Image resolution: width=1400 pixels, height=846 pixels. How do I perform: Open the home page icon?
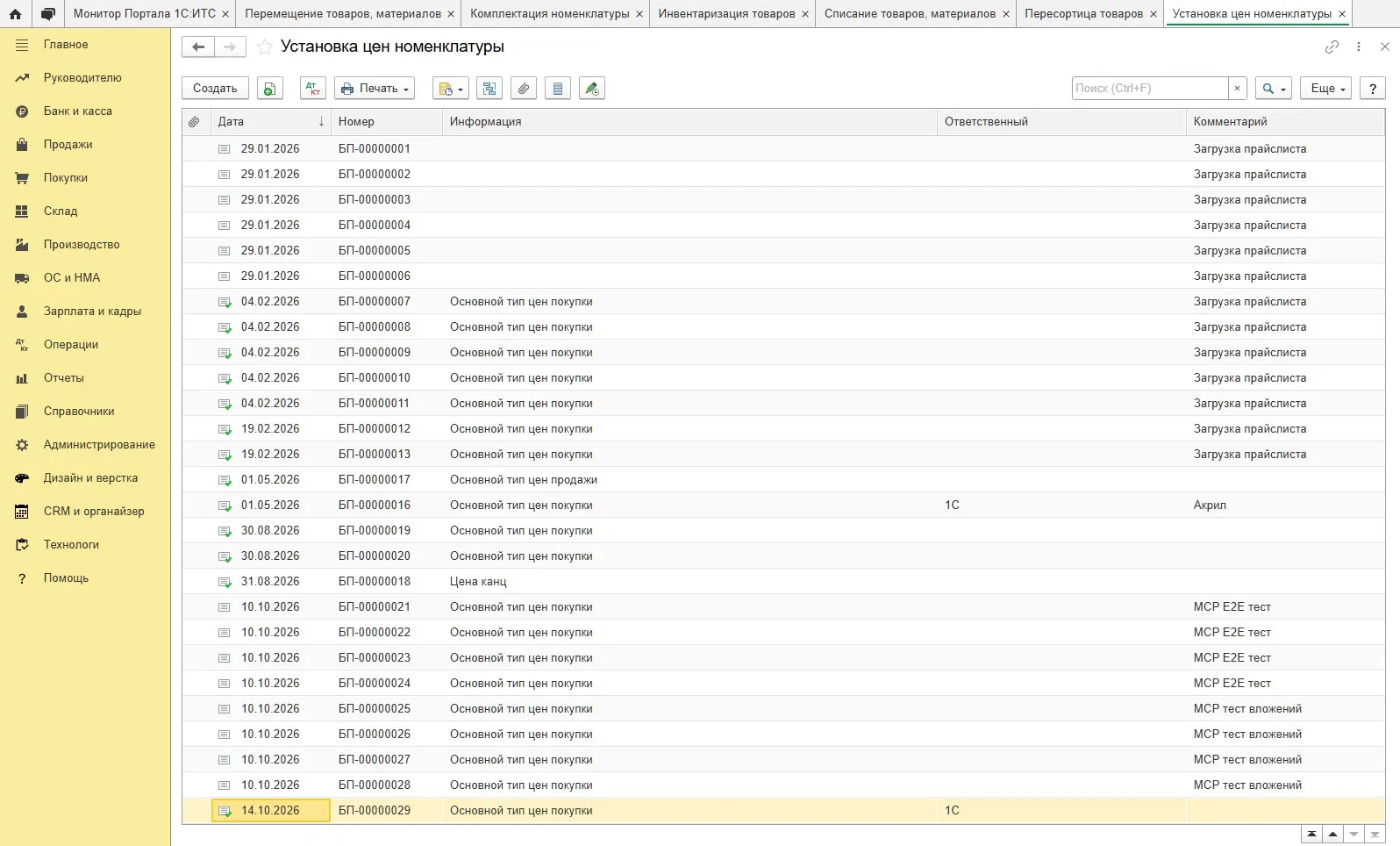coord(15,14)
